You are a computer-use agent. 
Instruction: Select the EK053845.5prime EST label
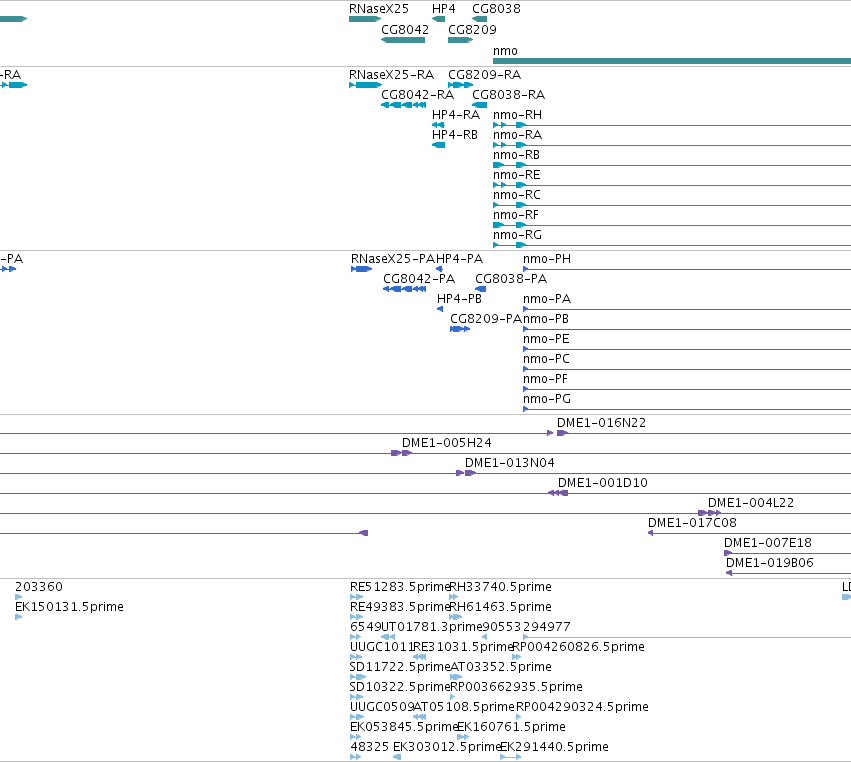click(x=404, y=727)
